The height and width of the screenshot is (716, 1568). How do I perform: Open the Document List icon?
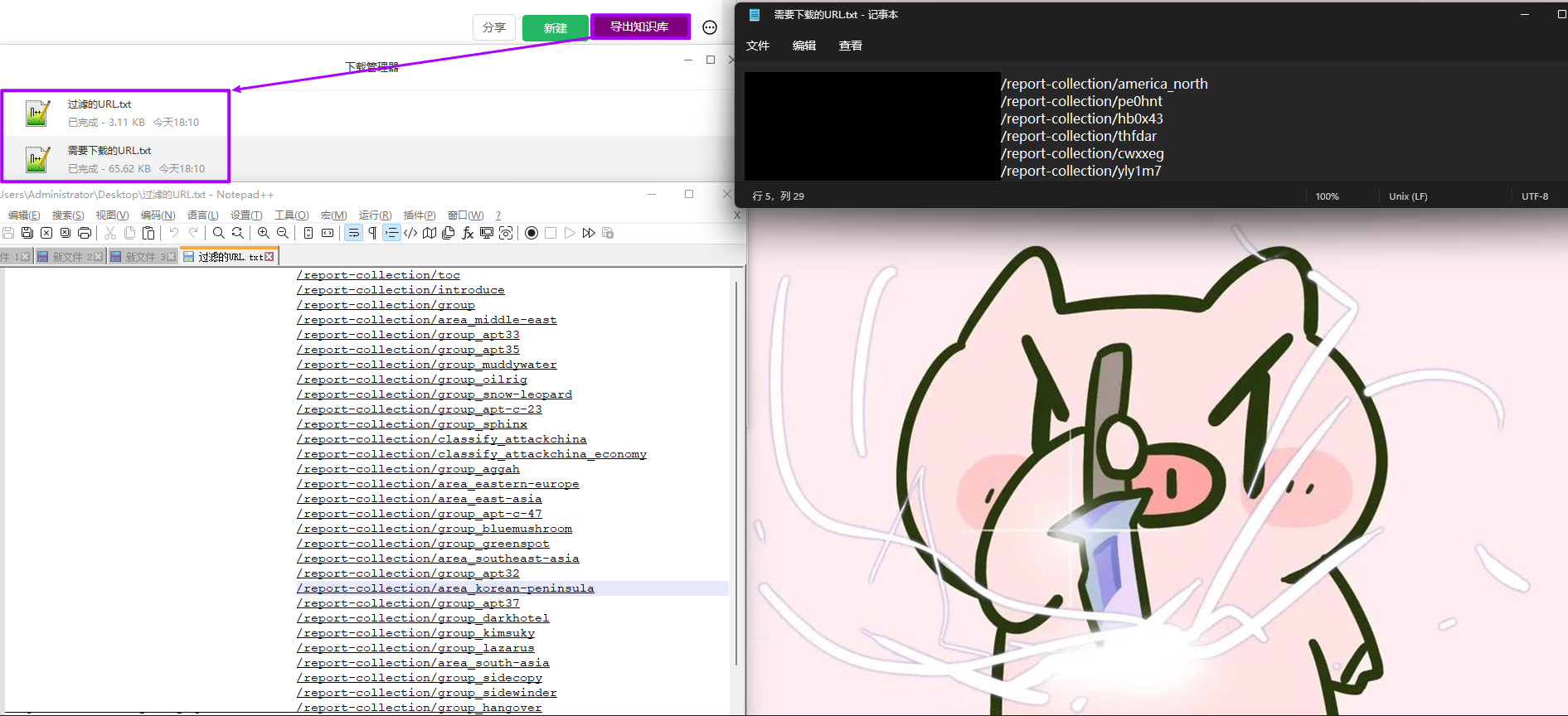[x=449, y=233]
